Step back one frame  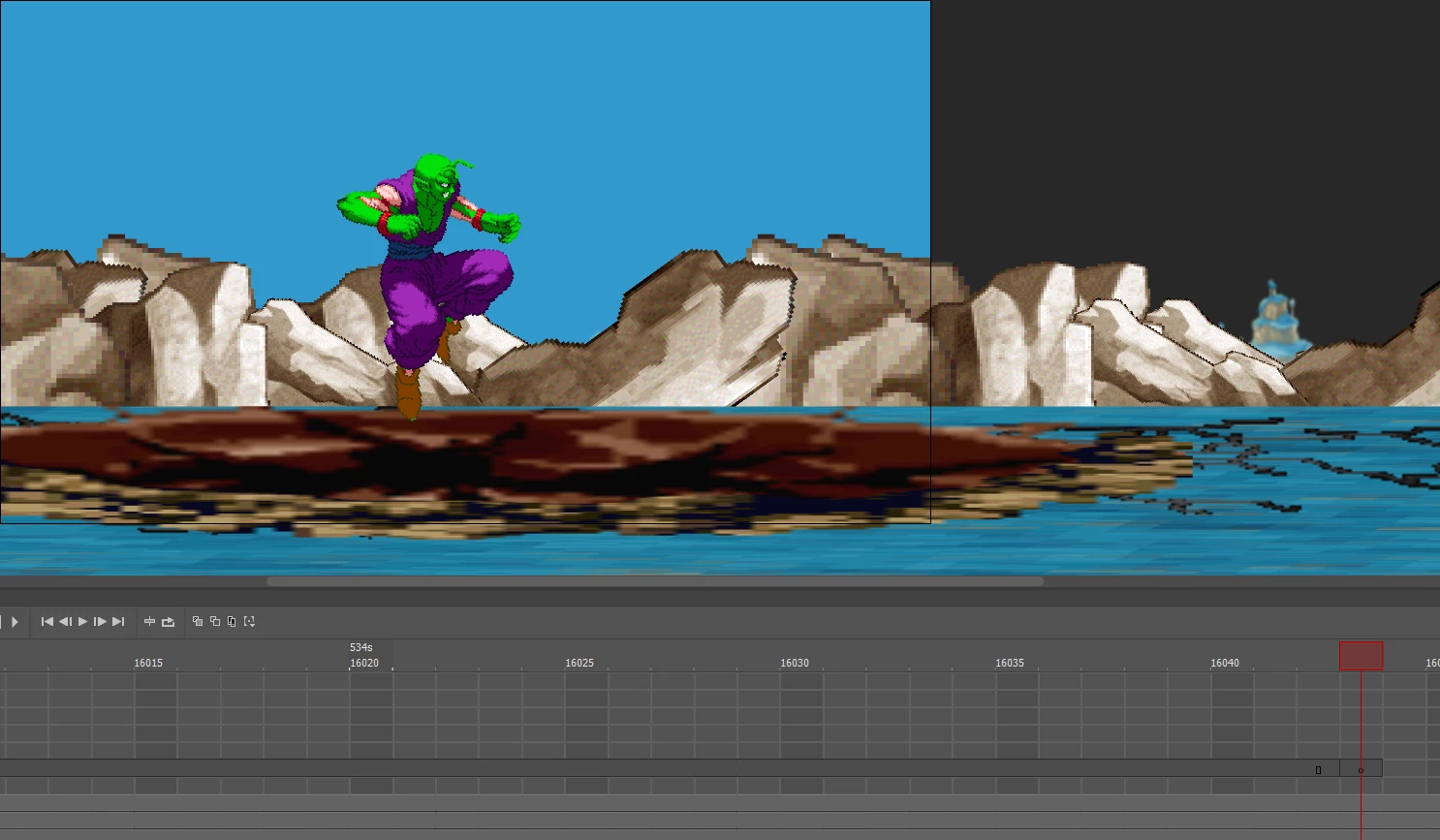tap(65, 622)
